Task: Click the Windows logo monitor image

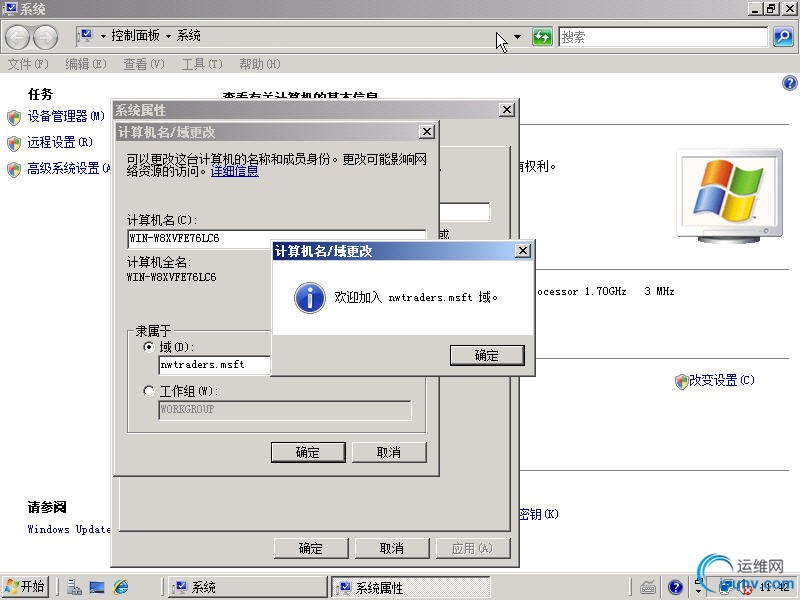Action: point(730,195)
